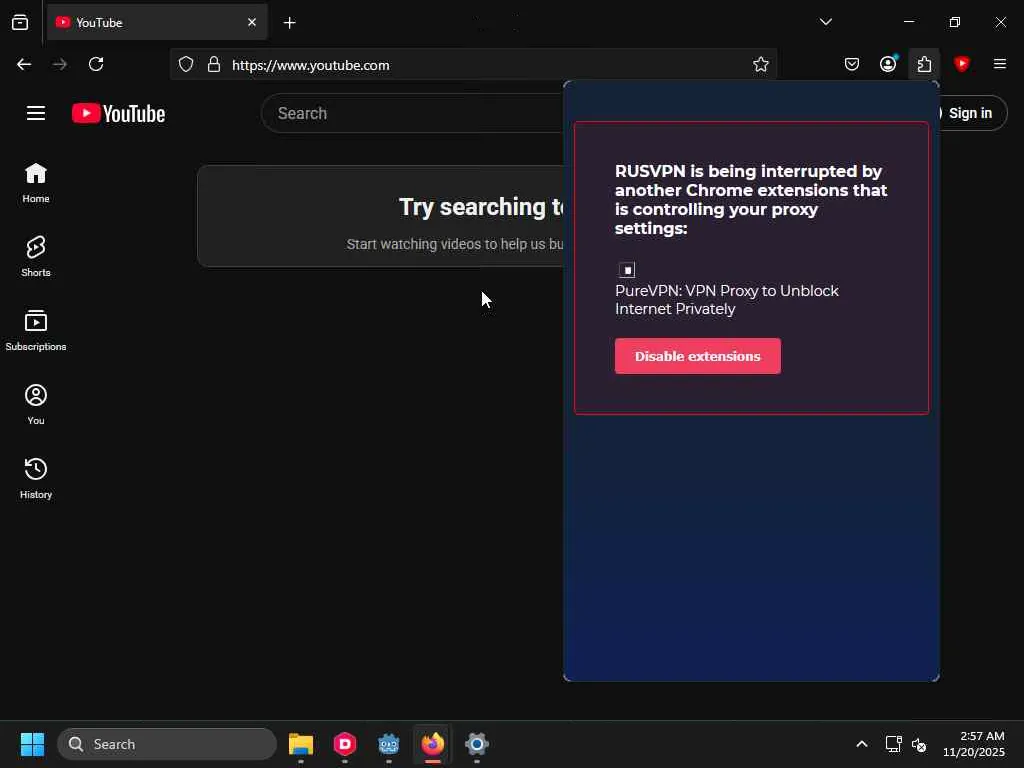
Task: Reload the current YouTube page
Action: click(x=96, y=64)
